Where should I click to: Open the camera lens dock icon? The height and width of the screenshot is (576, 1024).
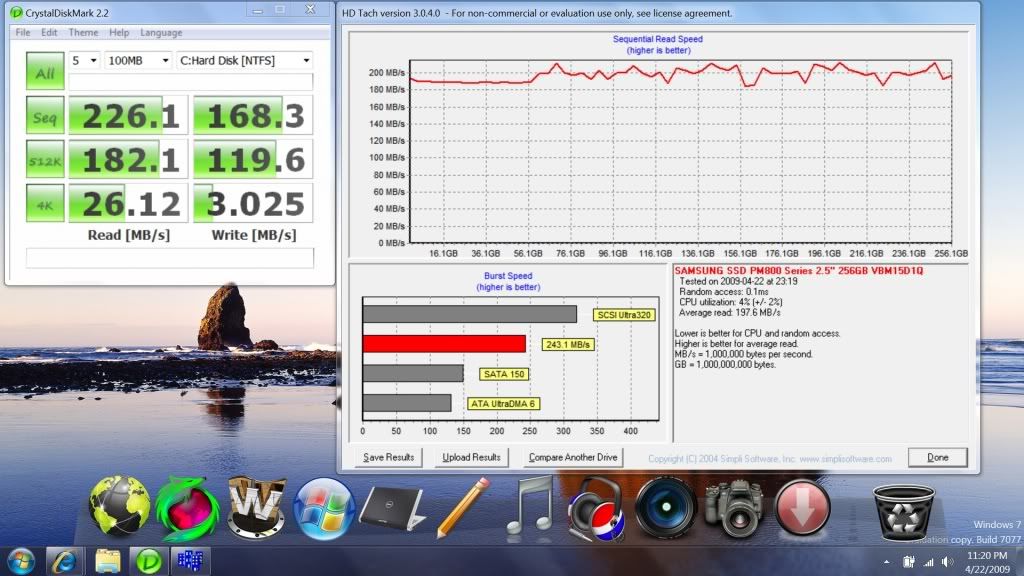(665, 507)
